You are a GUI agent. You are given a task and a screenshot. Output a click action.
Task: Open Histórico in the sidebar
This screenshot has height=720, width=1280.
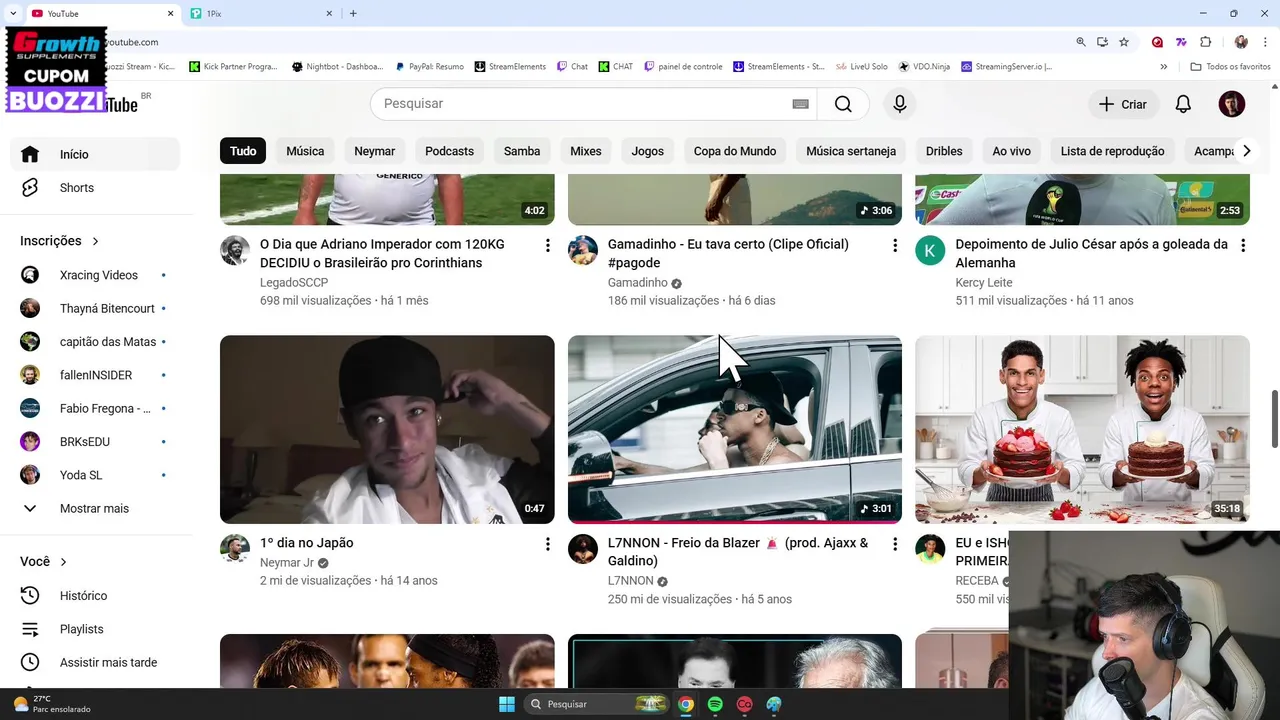(95, 596)
